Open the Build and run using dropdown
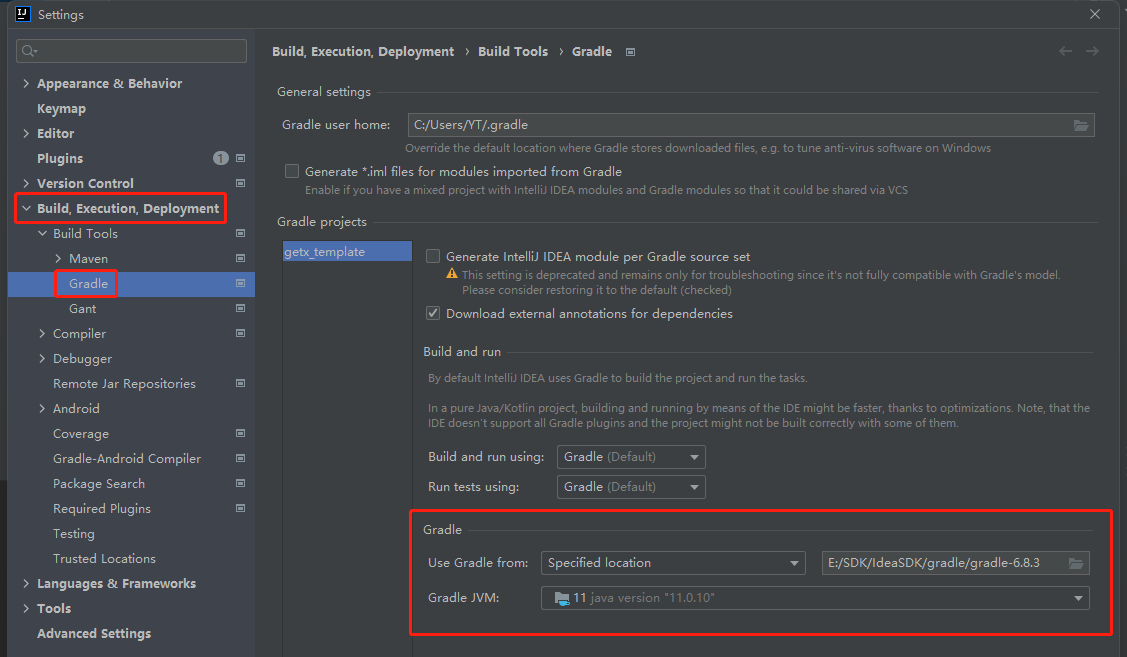Viewport: 1127px width, 657px height. pos(631,457)
